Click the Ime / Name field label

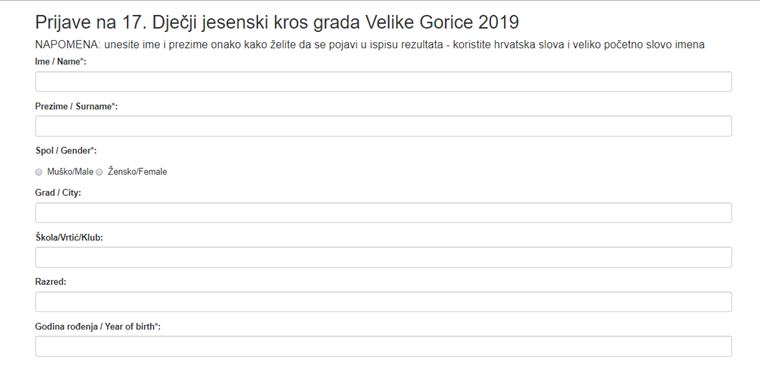pyautogui.click(x=61, y=62)
